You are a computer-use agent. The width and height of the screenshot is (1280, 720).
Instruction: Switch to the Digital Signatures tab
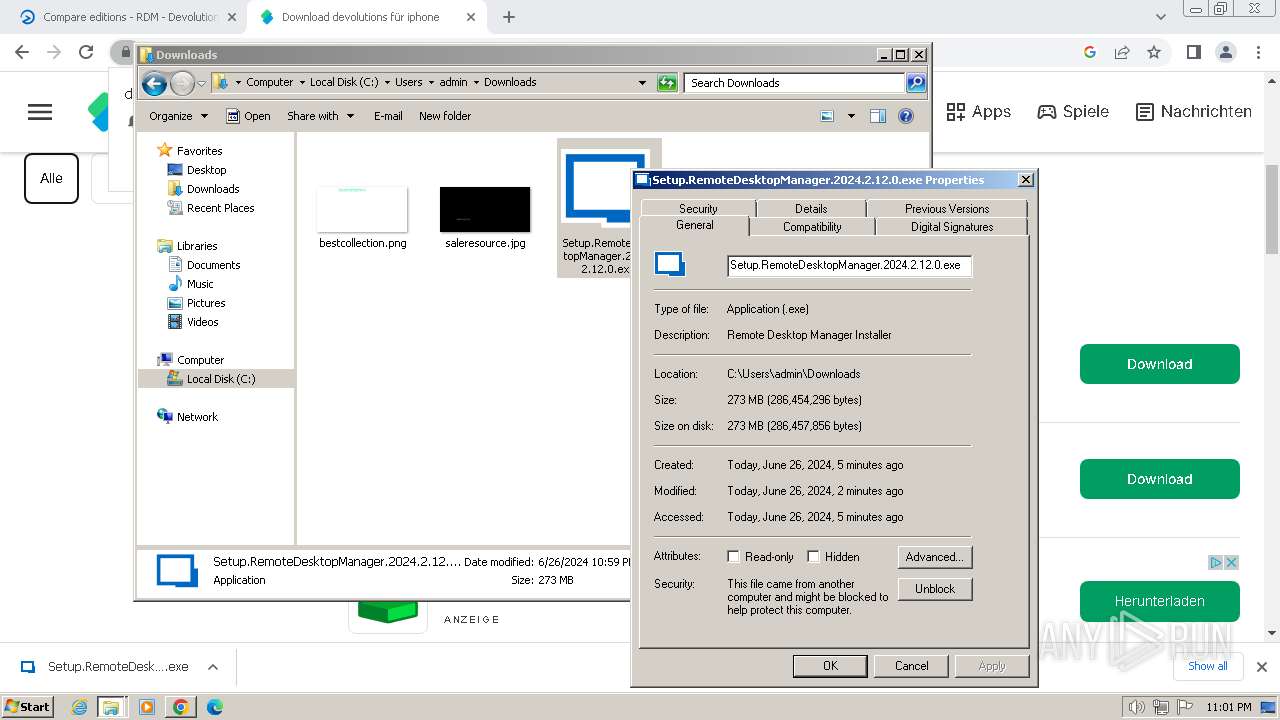[952, 227]
